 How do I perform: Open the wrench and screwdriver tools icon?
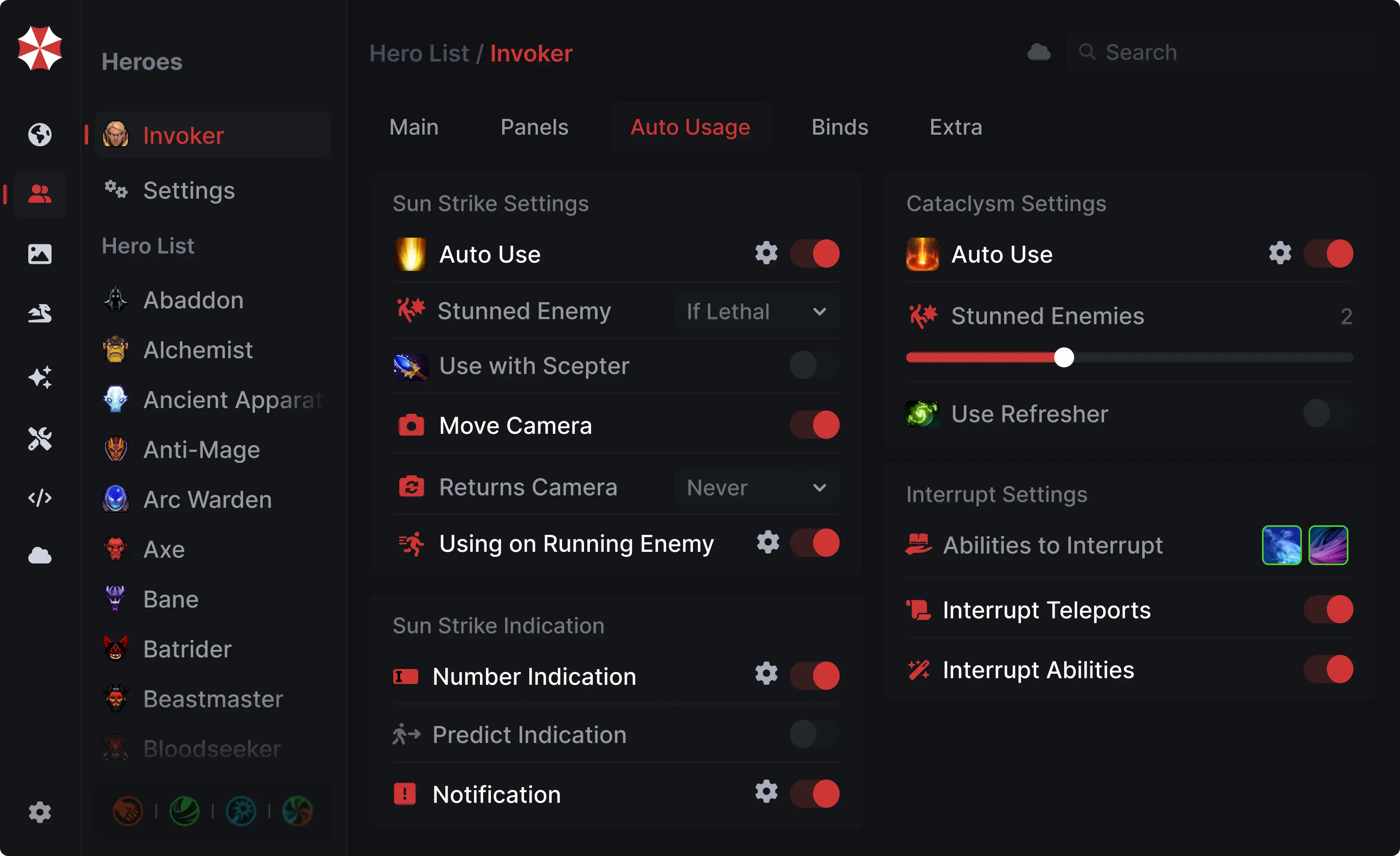40,438
